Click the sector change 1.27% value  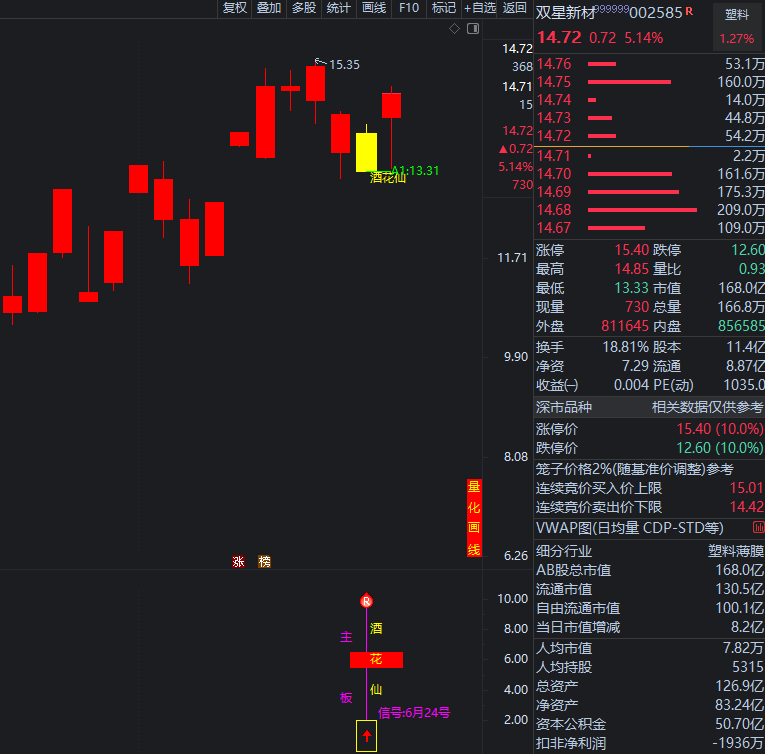tap(737, 39)
